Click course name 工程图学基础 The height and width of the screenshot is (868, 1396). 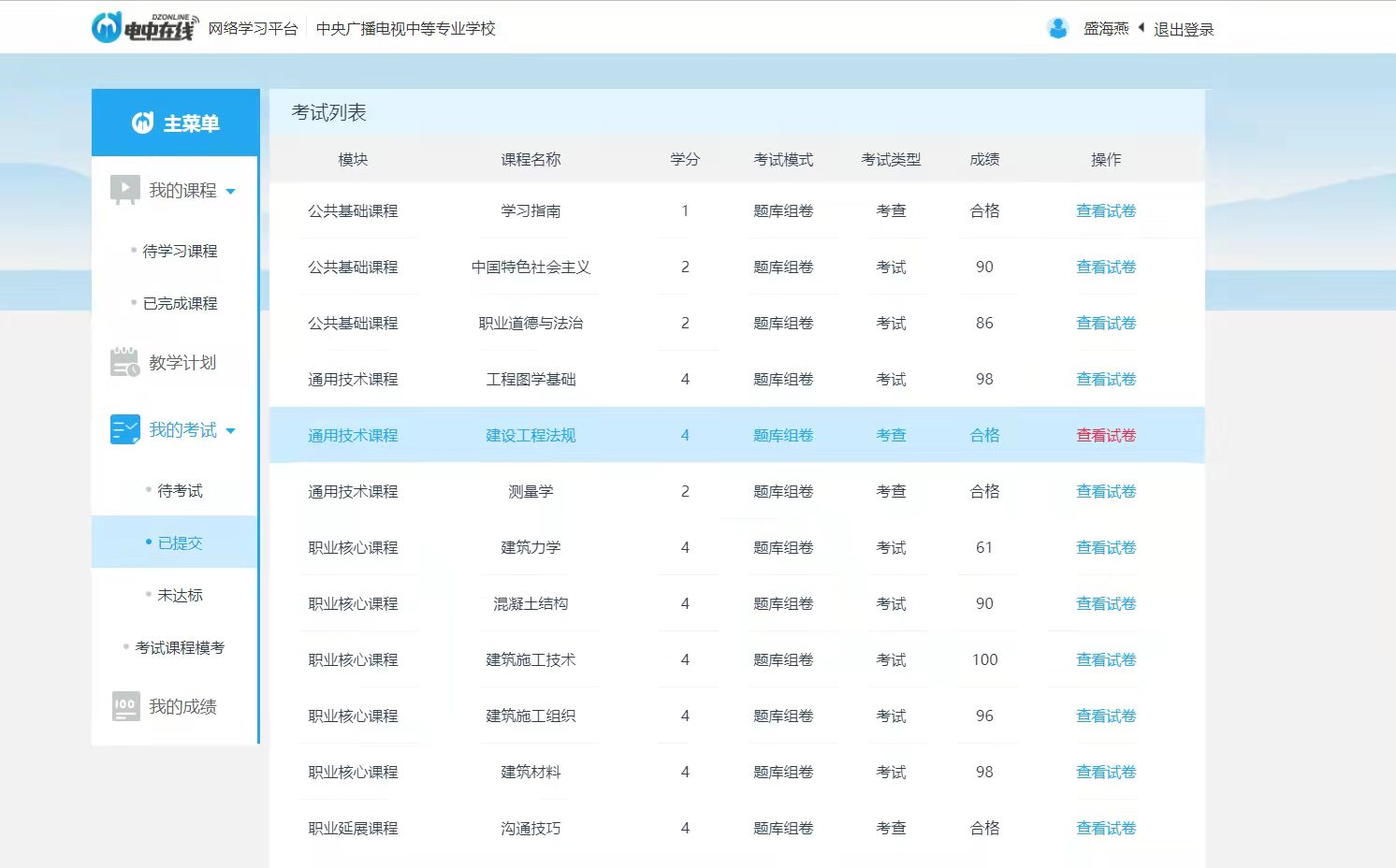tap(531, 379)
